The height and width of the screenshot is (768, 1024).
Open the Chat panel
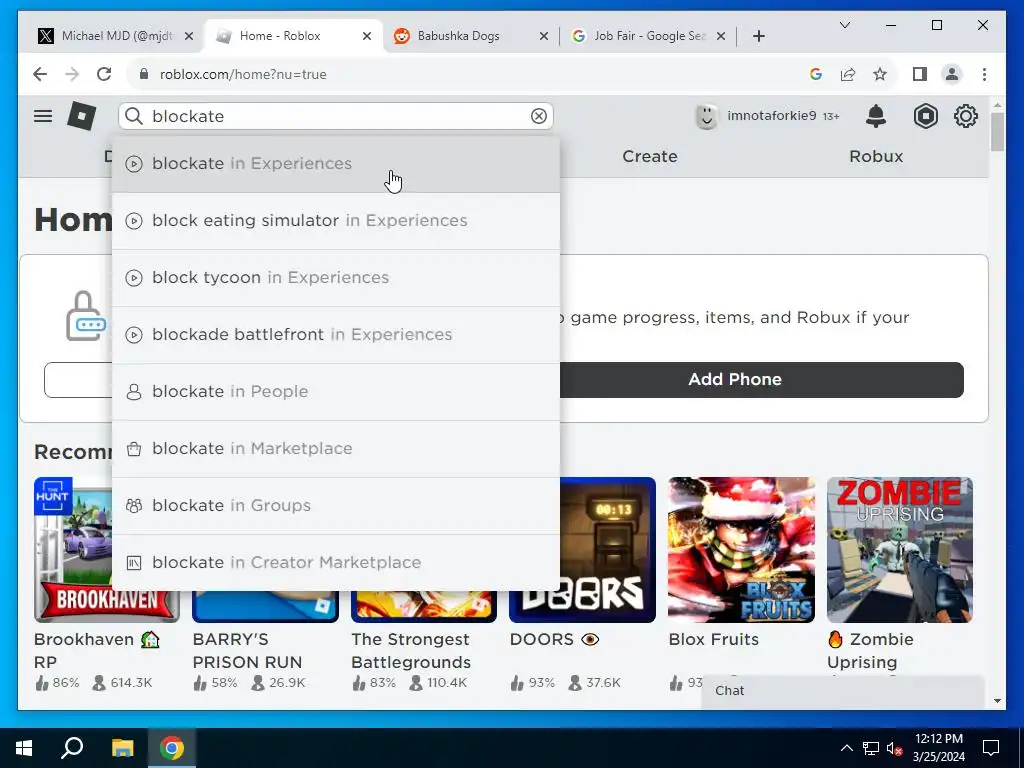coord(843,691)
